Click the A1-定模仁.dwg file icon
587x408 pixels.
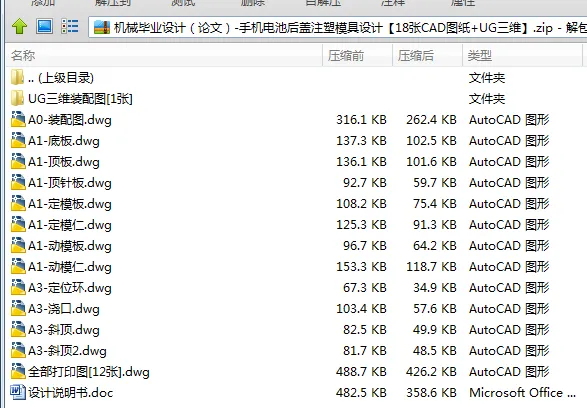(18, 224)
